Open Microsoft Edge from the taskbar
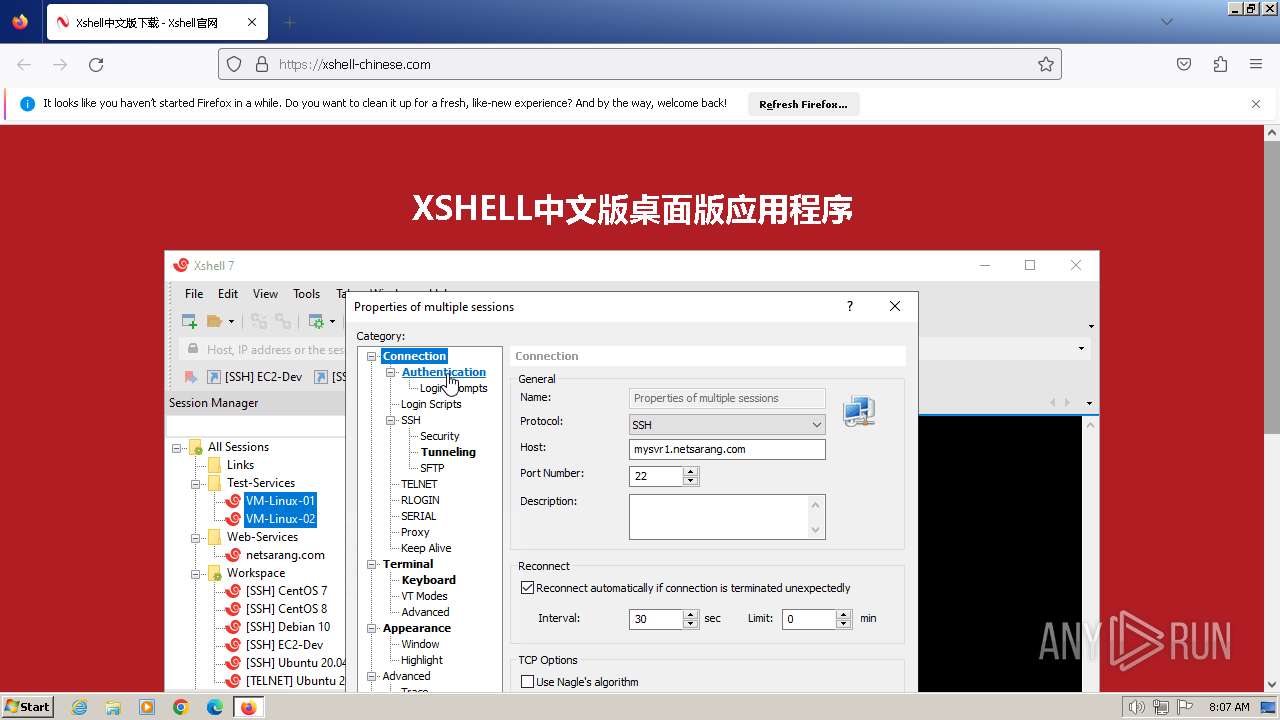 click(215, 707)
